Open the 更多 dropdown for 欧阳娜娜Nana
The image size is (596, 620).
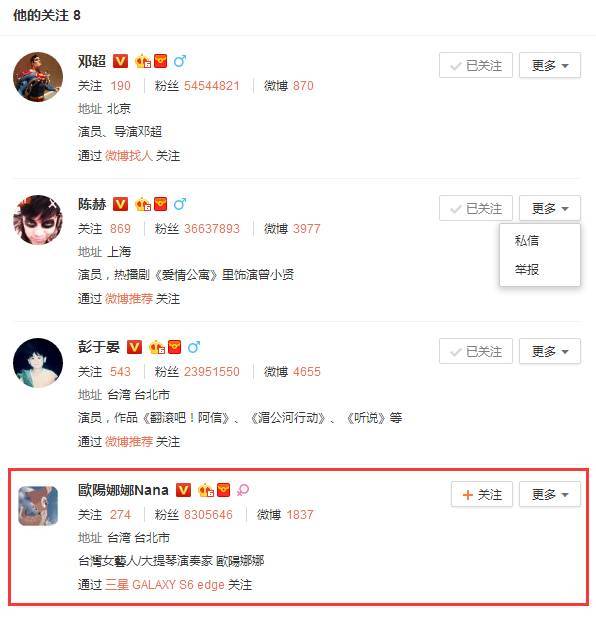click(550, 494)
